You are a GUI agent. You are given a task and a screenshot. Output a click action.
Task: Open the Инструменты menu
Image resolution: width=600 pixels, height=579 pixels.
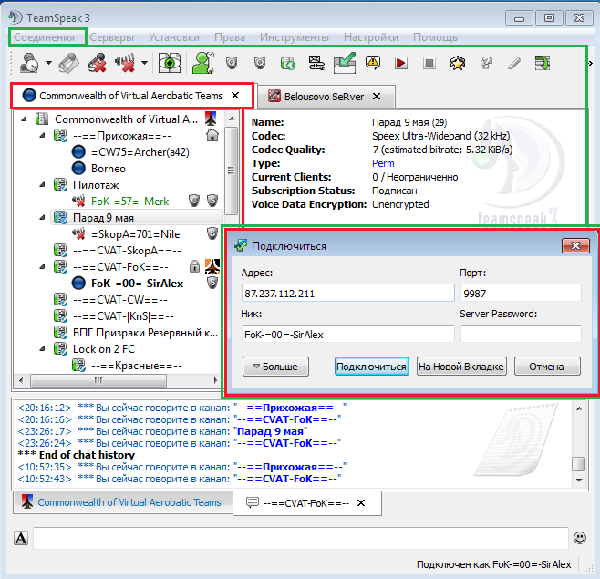pyautogui.click(x=294, y=38)
